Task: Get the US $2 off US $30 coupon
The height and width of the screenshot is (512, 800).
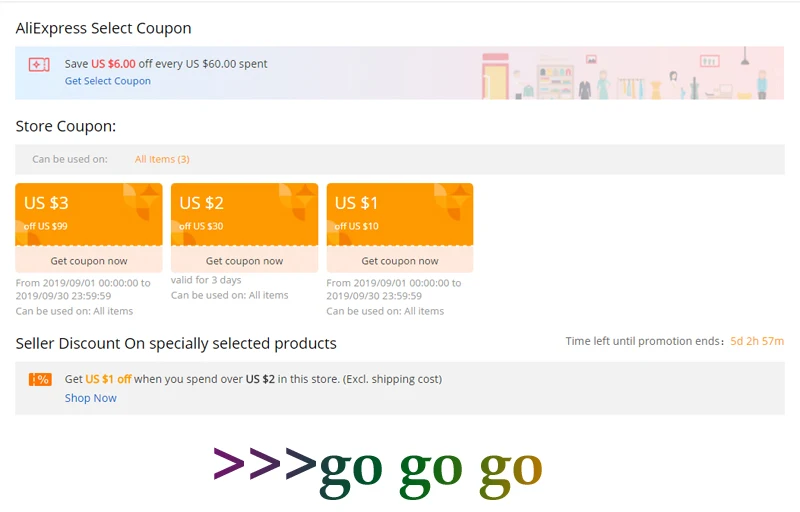Action: click(244, 261)
